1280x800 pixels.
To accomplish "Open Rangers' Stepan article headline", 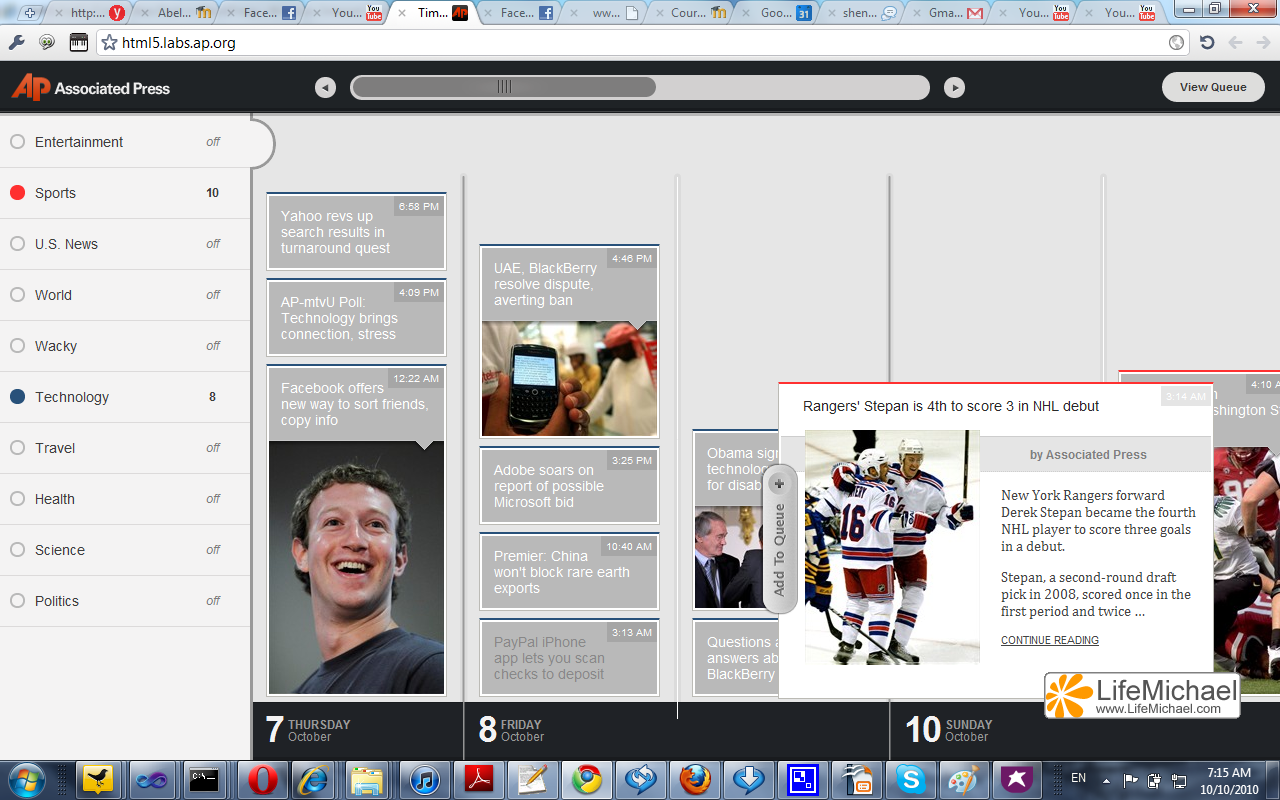I will point(951,406).
